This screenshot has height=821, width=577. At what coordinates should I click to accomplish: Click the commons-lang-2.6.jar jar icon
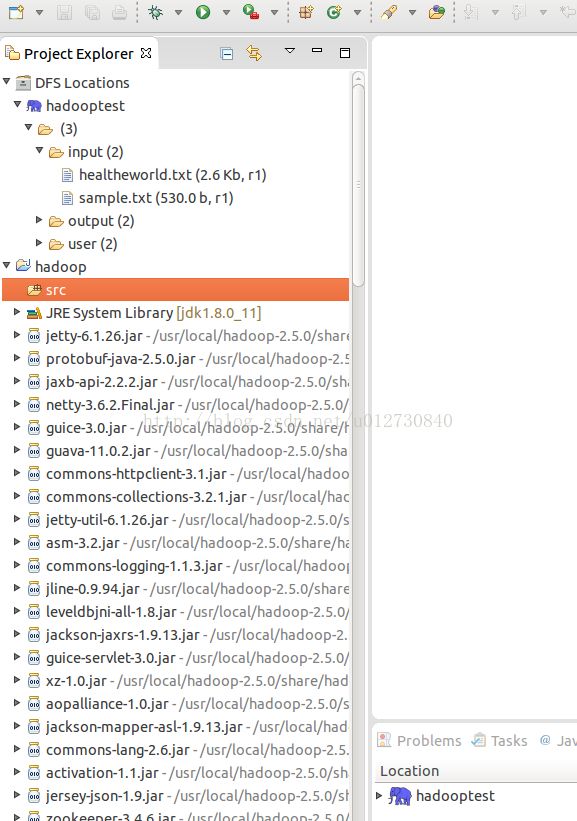pyautogui.click(x=34, y=750)
